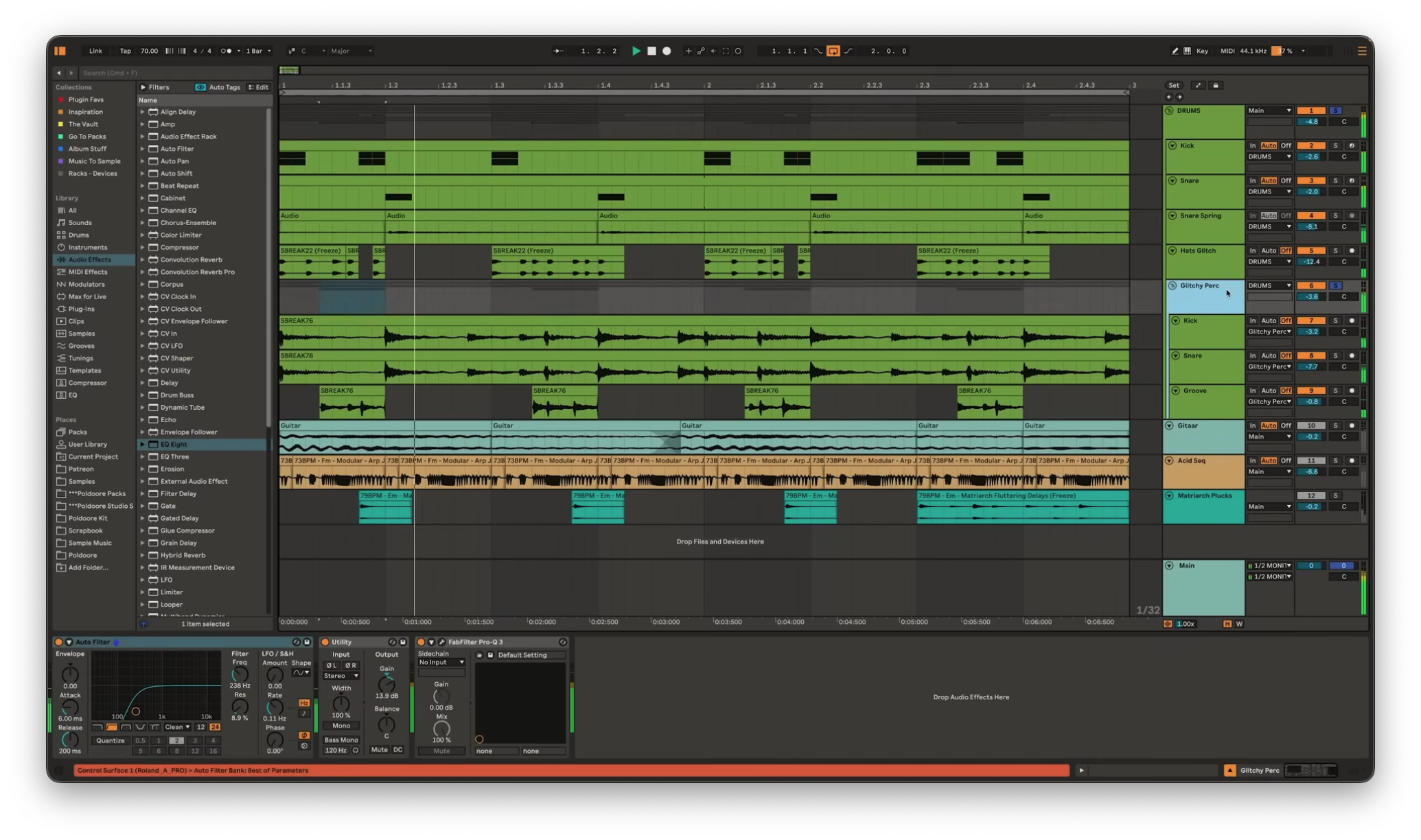Toggle the Auto Filter device activator
This screenshot has height=840, width=1421.
(x=58, y=642)
